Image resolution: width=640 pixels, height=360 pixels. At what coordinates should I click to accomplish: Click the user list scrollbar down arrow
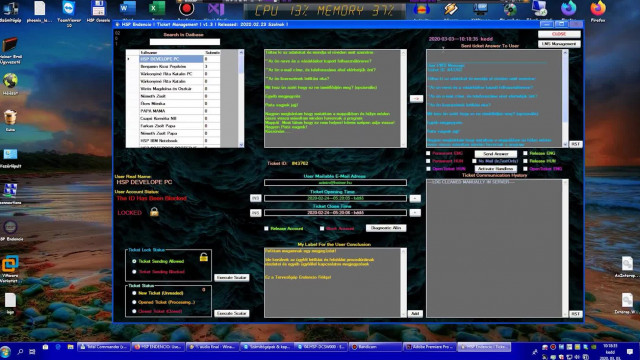click(241, 145)
